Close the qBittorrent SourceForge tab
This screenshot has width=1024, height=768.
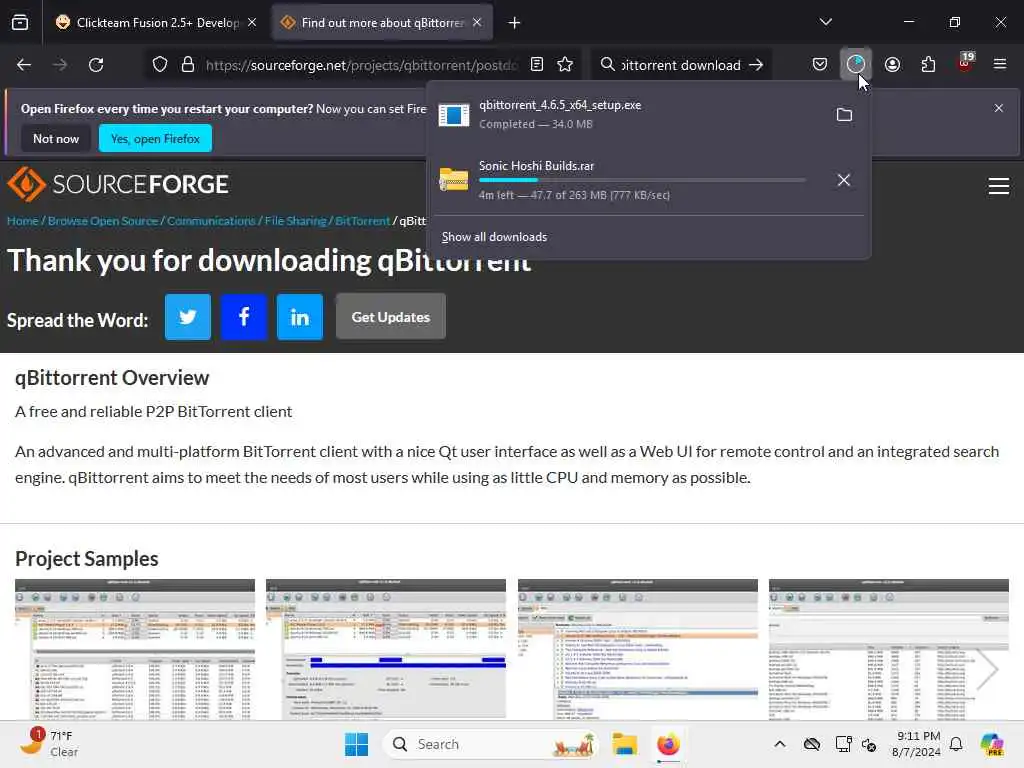tap(477, 22)
